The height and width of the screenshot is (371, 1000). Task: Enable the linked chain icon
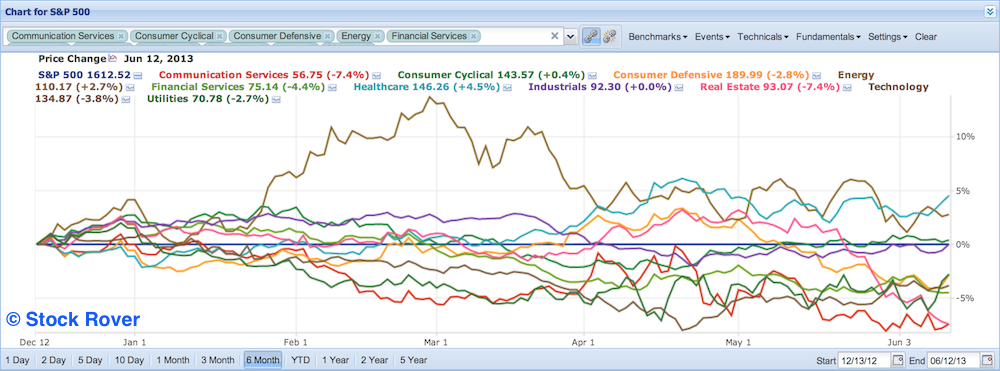[x=591, y=36]
